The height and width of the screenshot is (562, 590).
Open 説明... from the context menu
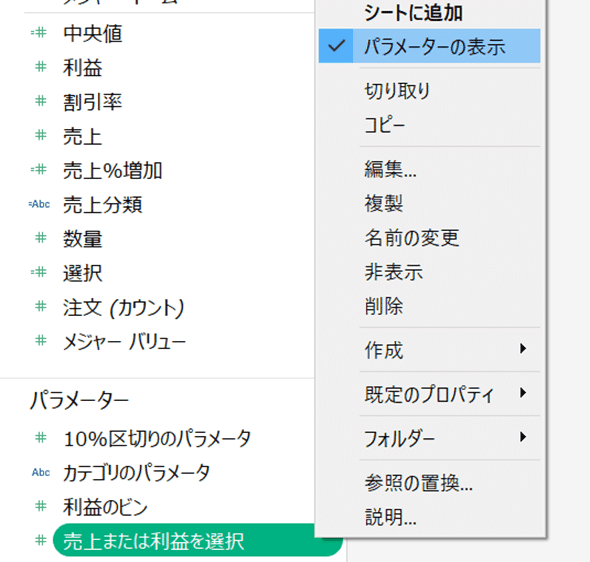point(391,517)
